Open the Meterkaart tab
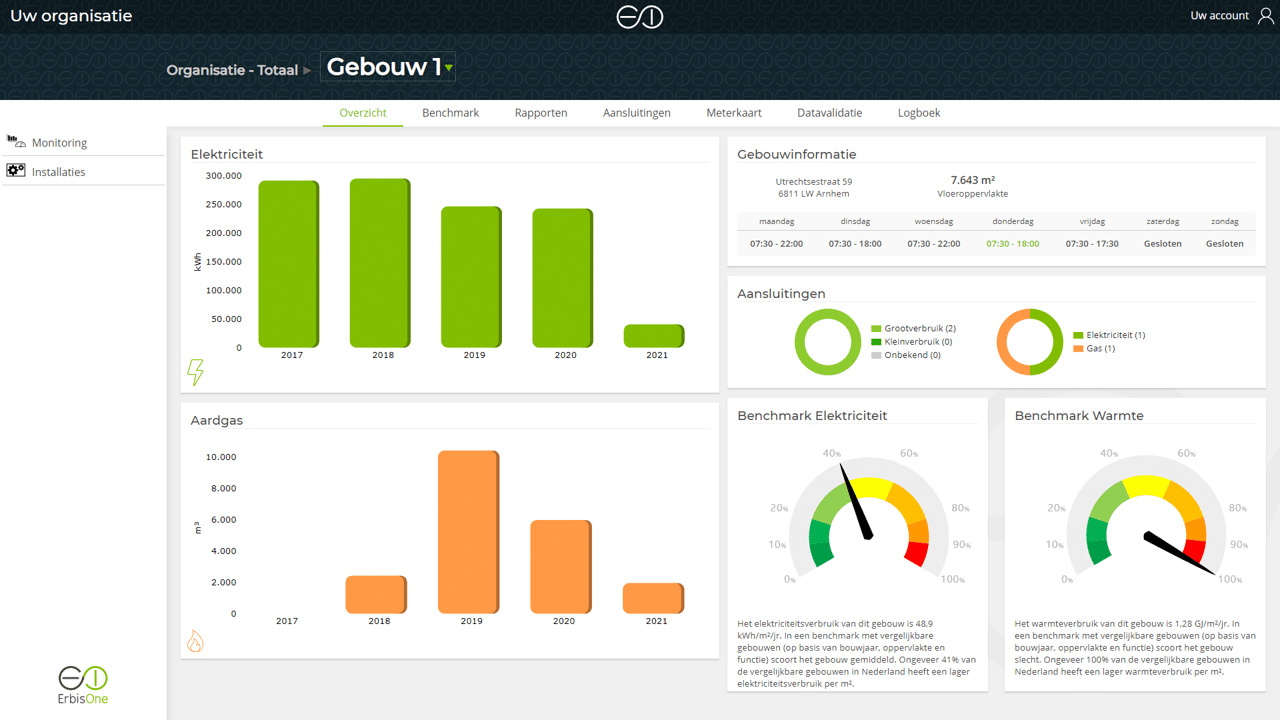This screenshot has width=1280, height=720. [x=733, y=113]
